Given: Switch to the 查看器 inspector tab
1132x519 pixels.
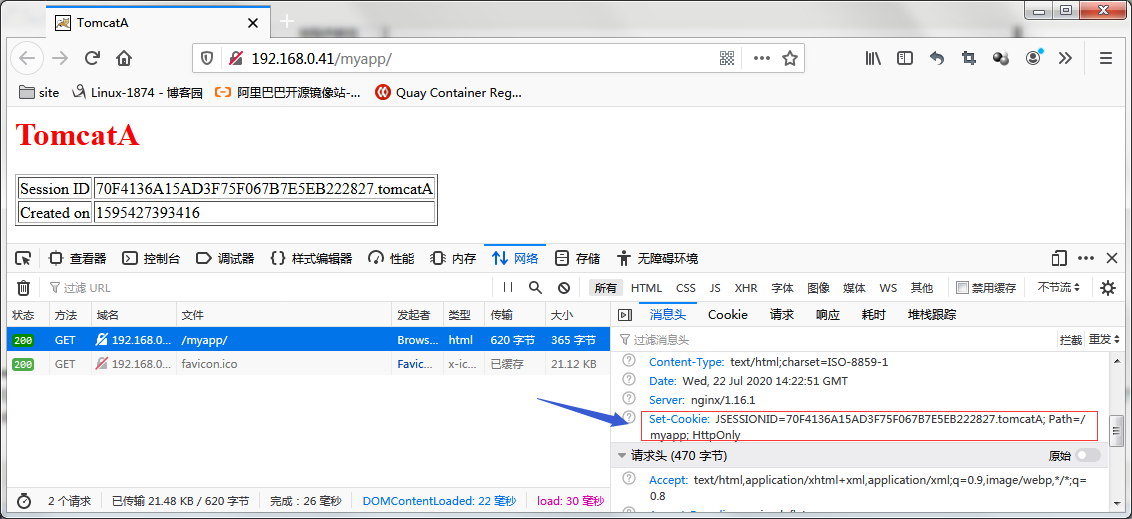Looking at the screenshot, I should (77, 258).
